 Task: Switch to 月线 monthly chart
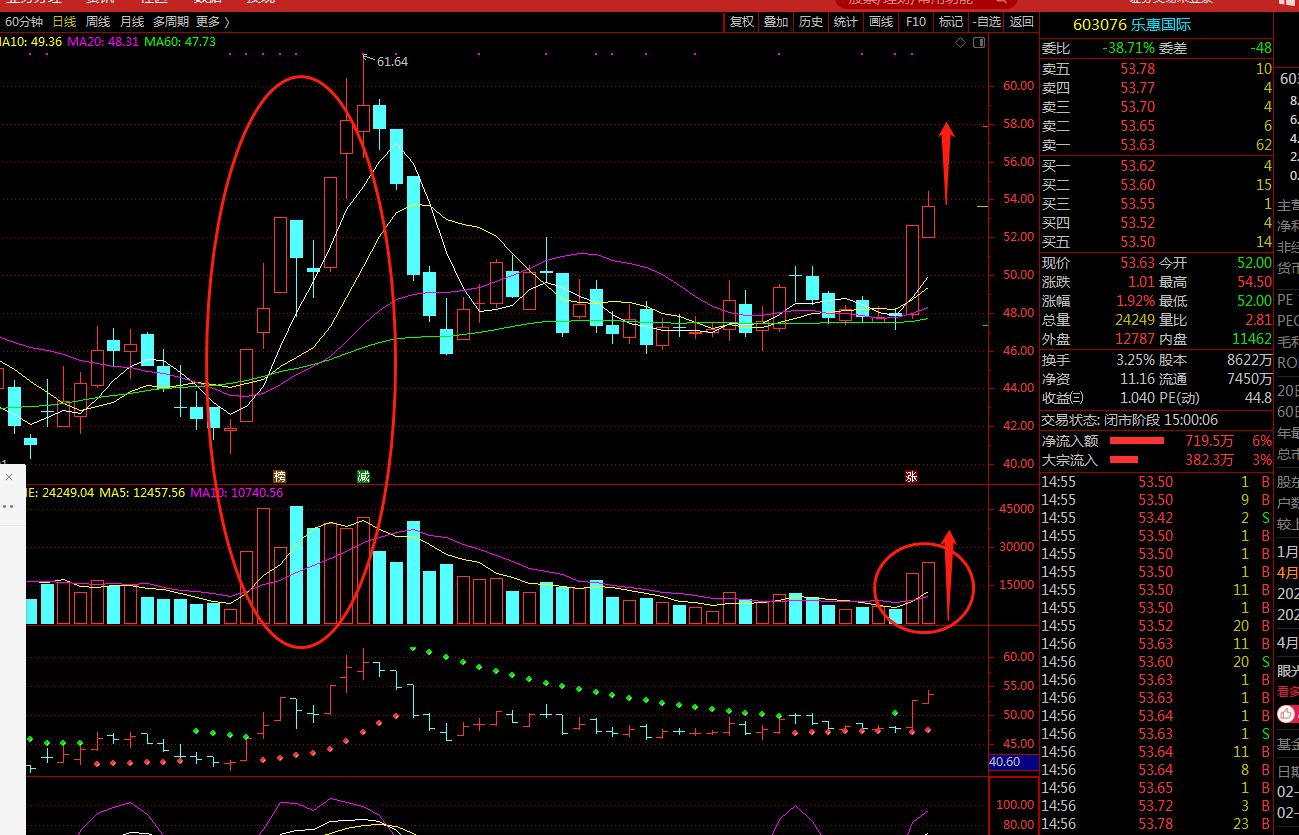[132, 21]
